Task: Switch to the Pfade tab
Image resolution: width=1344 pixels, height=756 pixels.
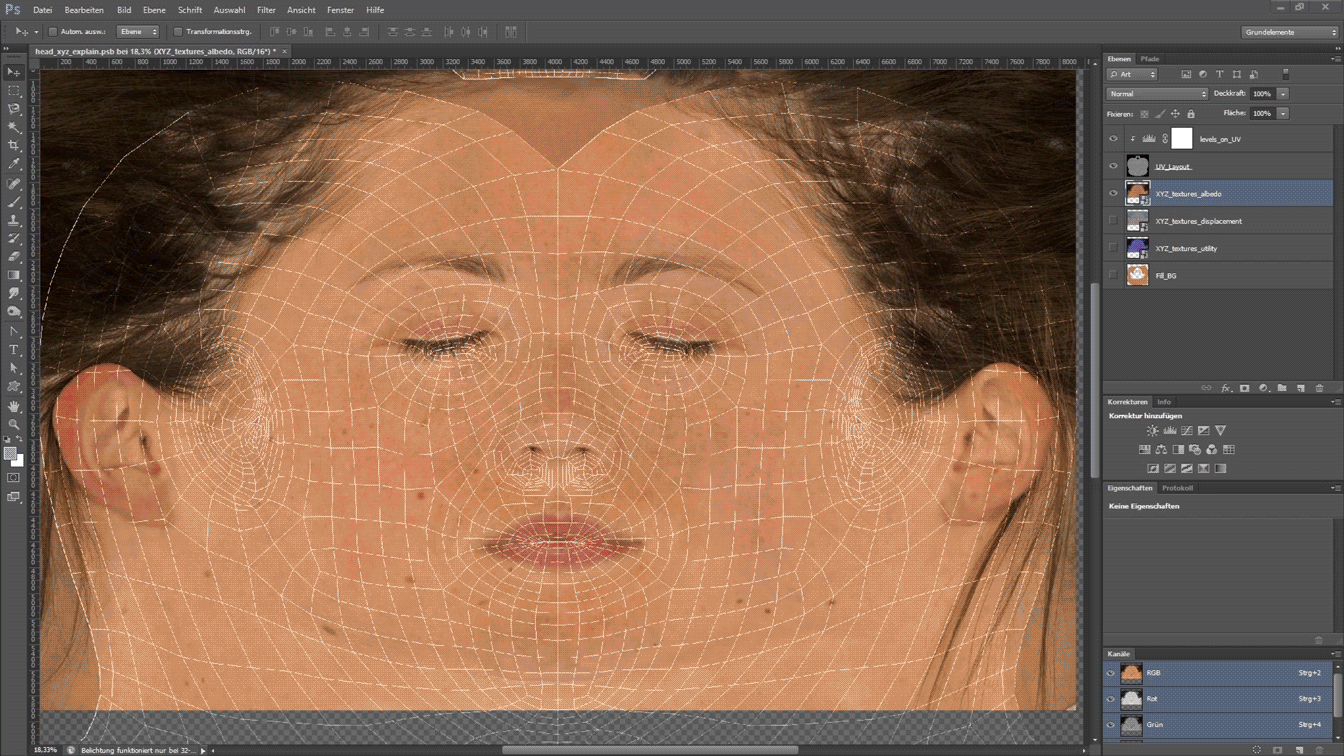Action: [1150, 59]
